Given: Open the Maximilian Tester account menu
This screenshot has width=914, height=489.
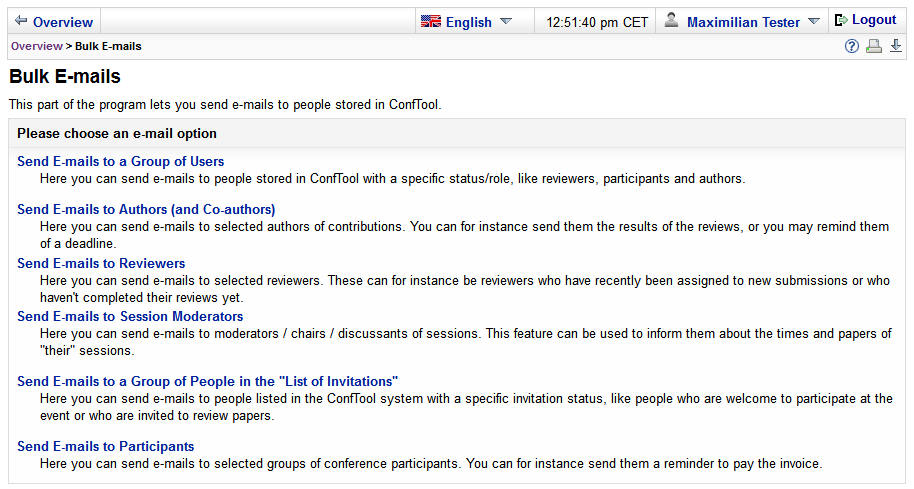Looking at the screenshot, I should [x=743, y=22].
